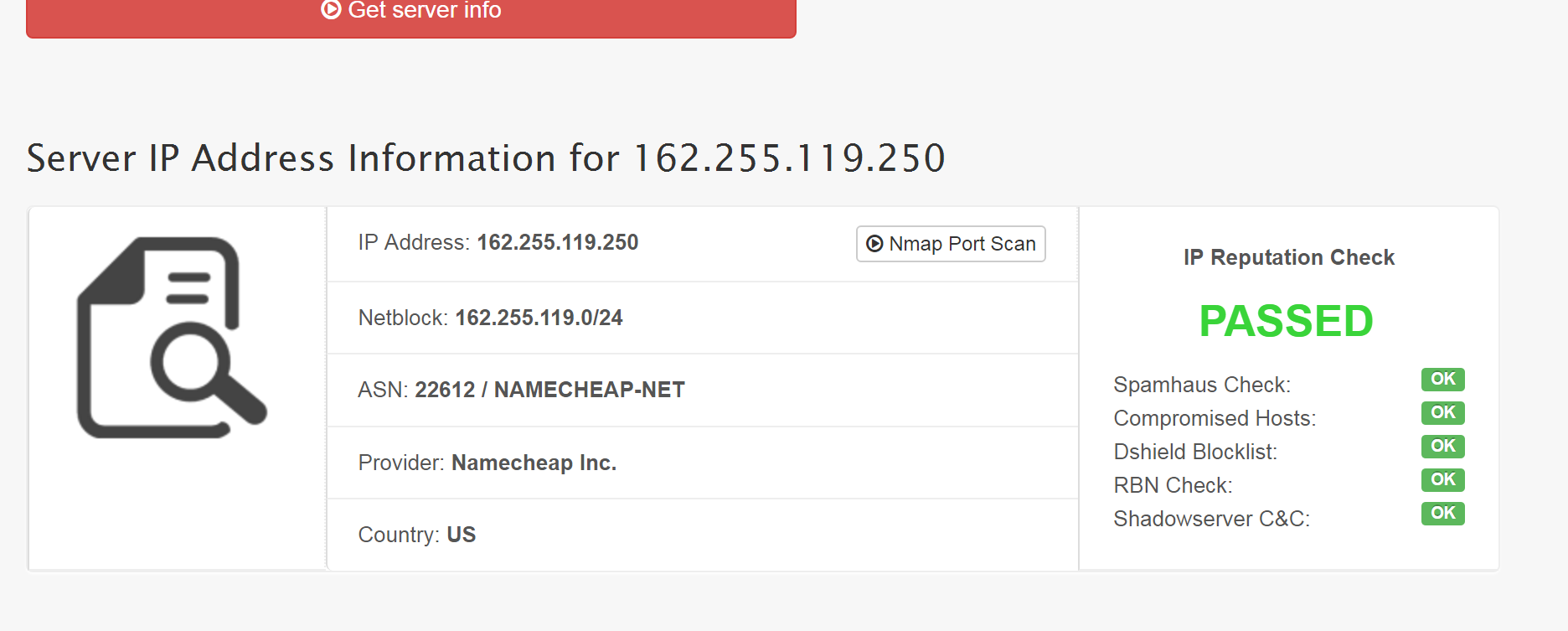Screen dimensions: 1568x631
Task: Click the Shadowserver C&C OK badge
Action: (x=1442, y=513)
